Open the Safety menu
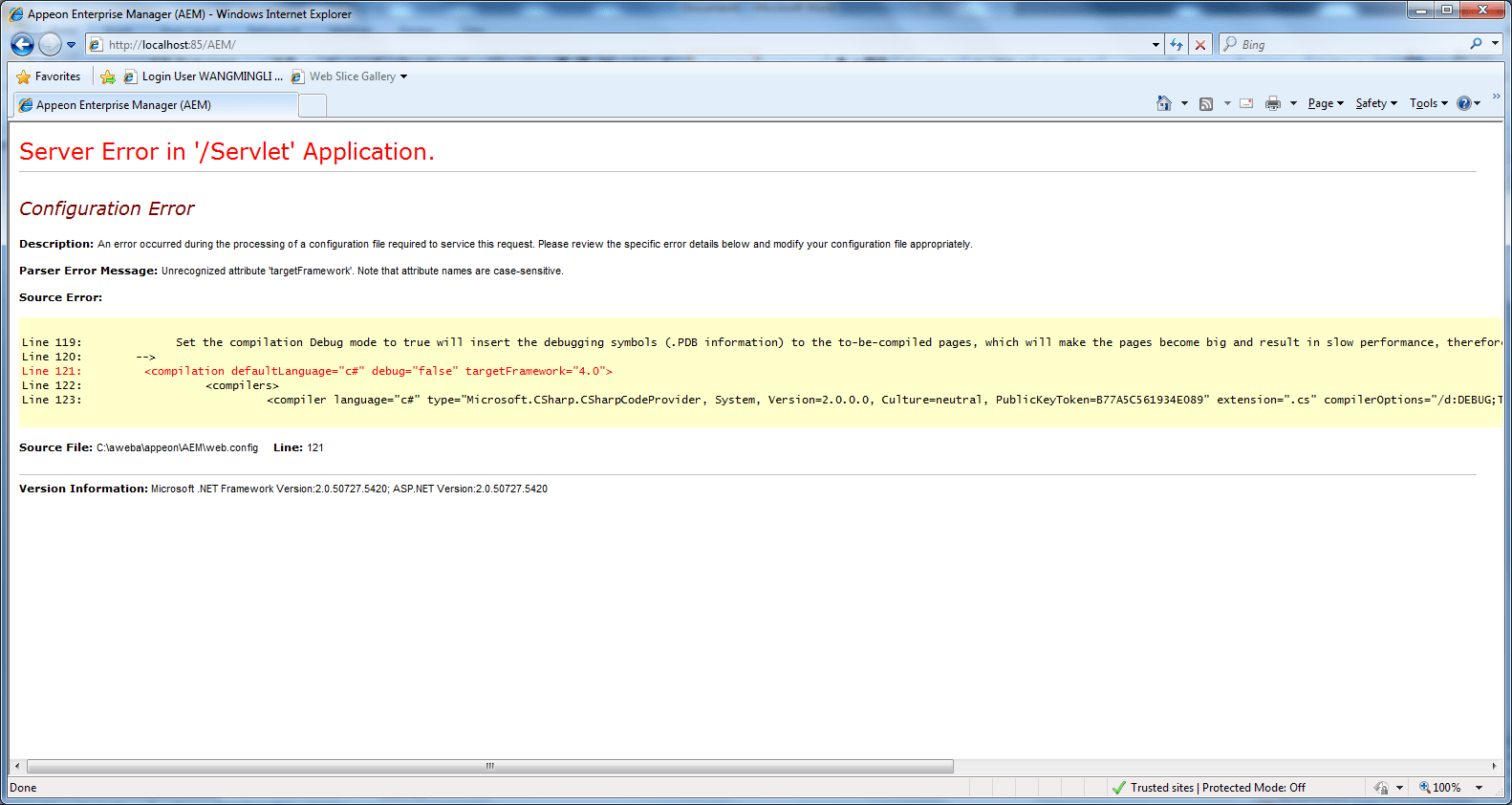The image size is (1512, 805). click(1376, 103)
